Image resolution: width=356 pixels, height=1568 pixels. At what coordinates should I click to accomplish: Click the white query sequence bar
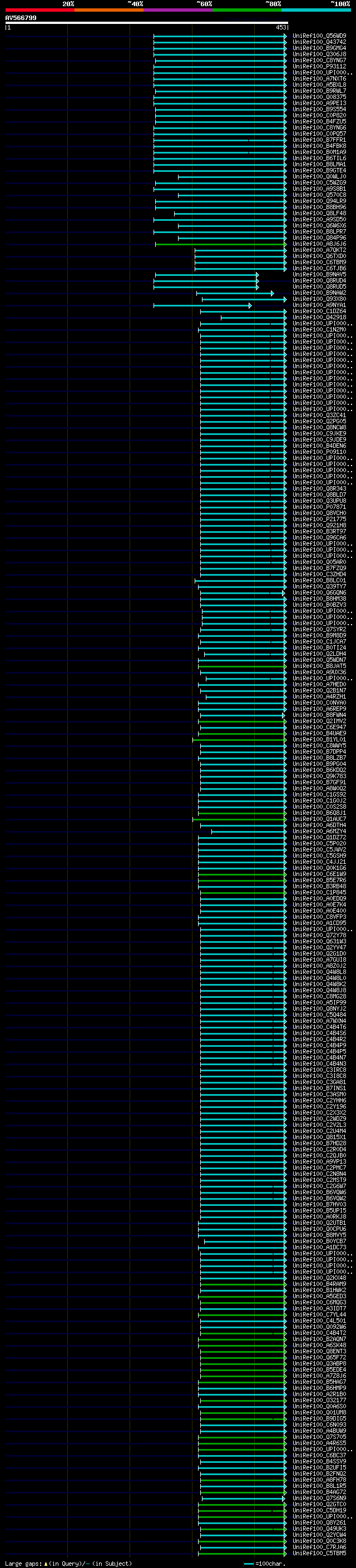147,22
